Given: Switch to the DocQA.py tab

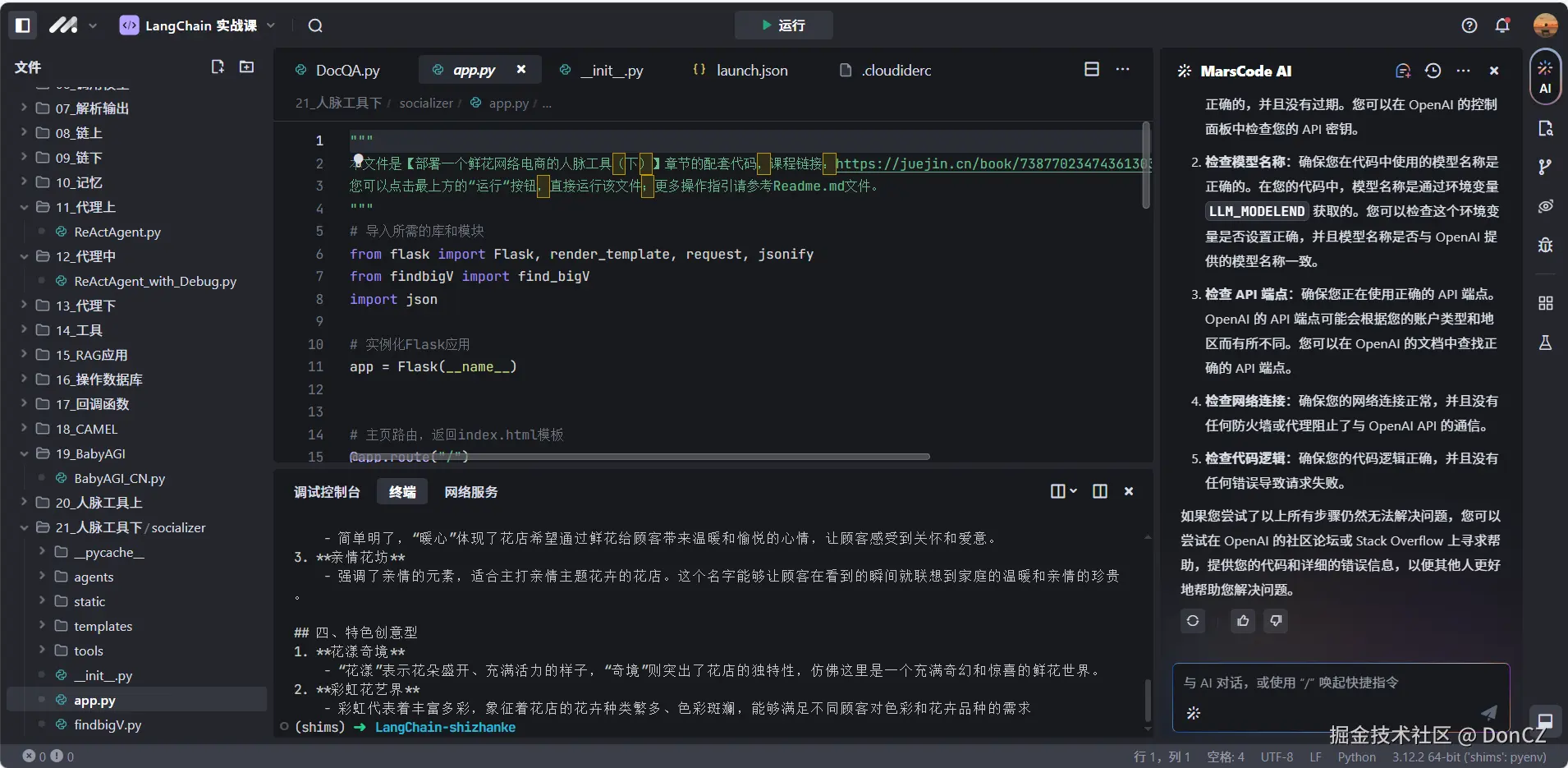Looking at the screenshot, I should (337, 71).
